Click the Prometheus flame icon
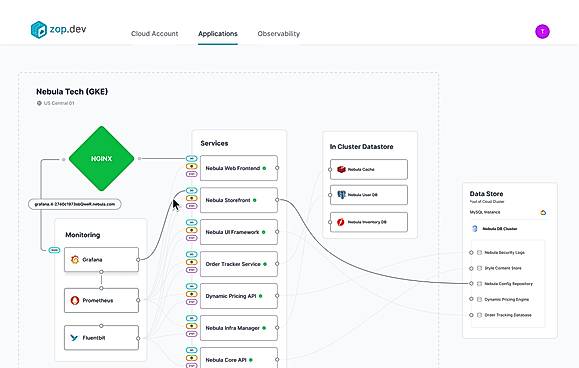Screen dimensions: 579x368 point(75,300)
